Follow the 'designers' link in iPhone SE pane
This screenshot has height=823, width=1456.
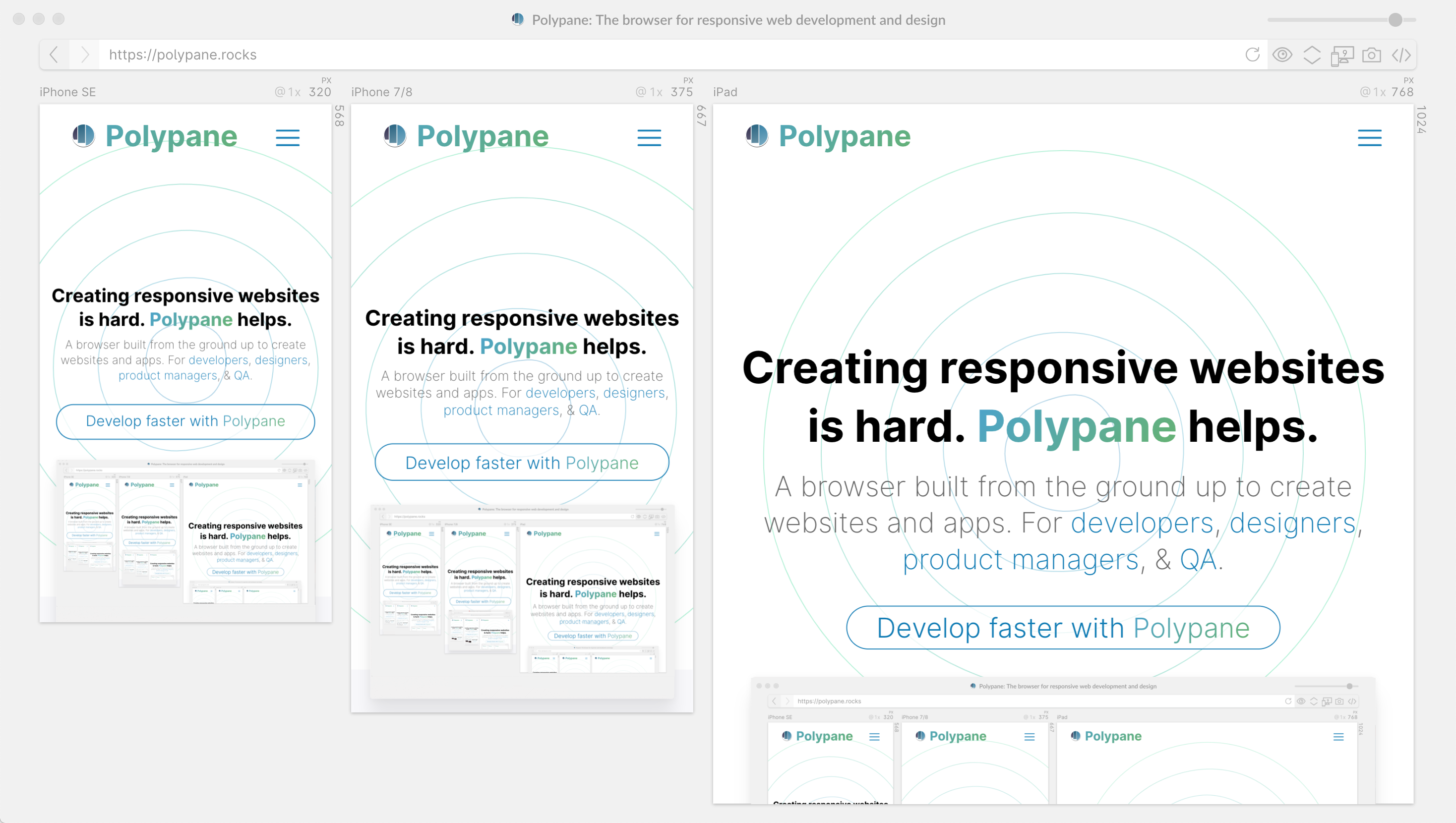click(x=281, y=360)
